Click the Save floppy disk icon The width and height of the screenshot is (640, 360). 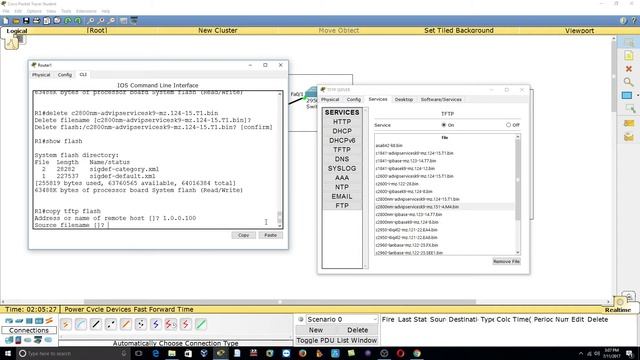coord(26,21)
